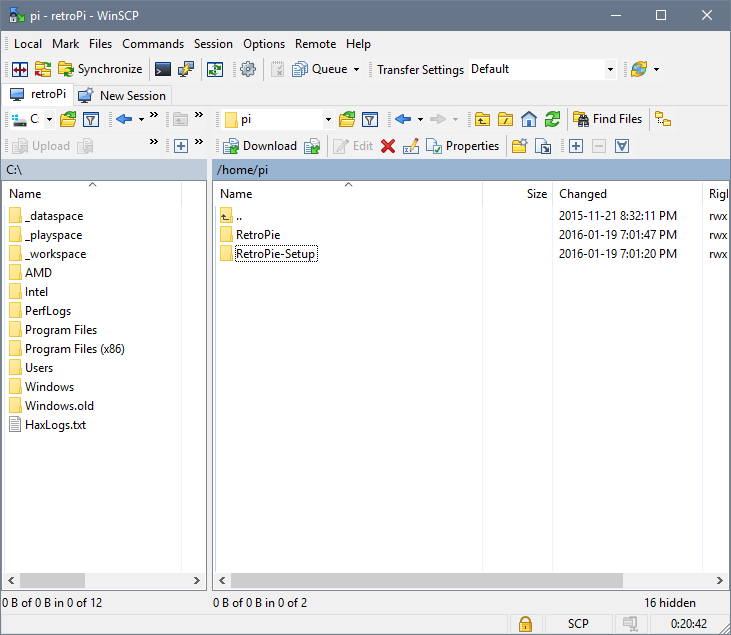The width and height of the screenshot is (731, 635).
Task: Click the Create Directory icon
Action: click(520, 146)
